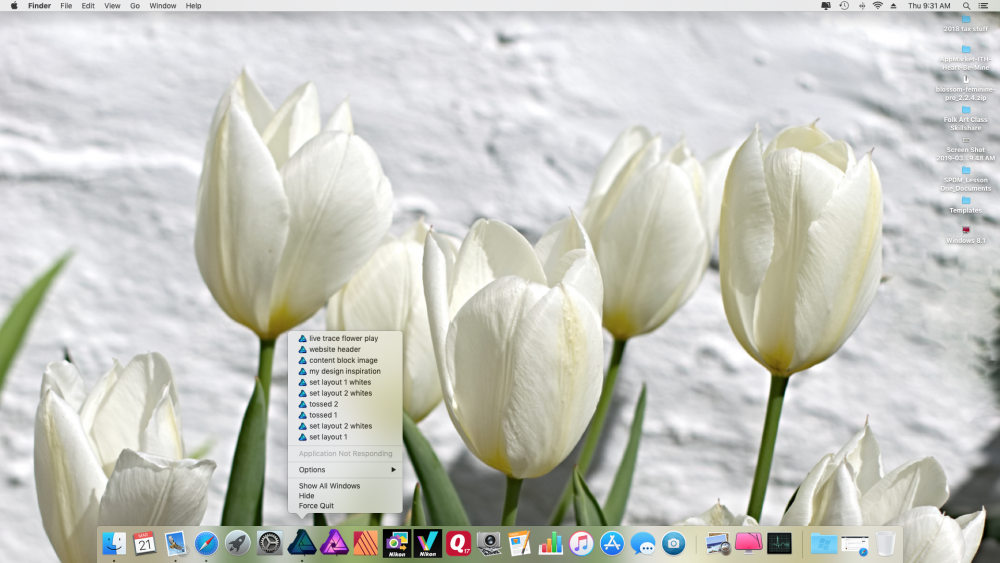Viewport: 1000px width, 563px height.
Task: Select the AppMarket-ITH-Heart-Be-Mine folder
Action: 966,58
